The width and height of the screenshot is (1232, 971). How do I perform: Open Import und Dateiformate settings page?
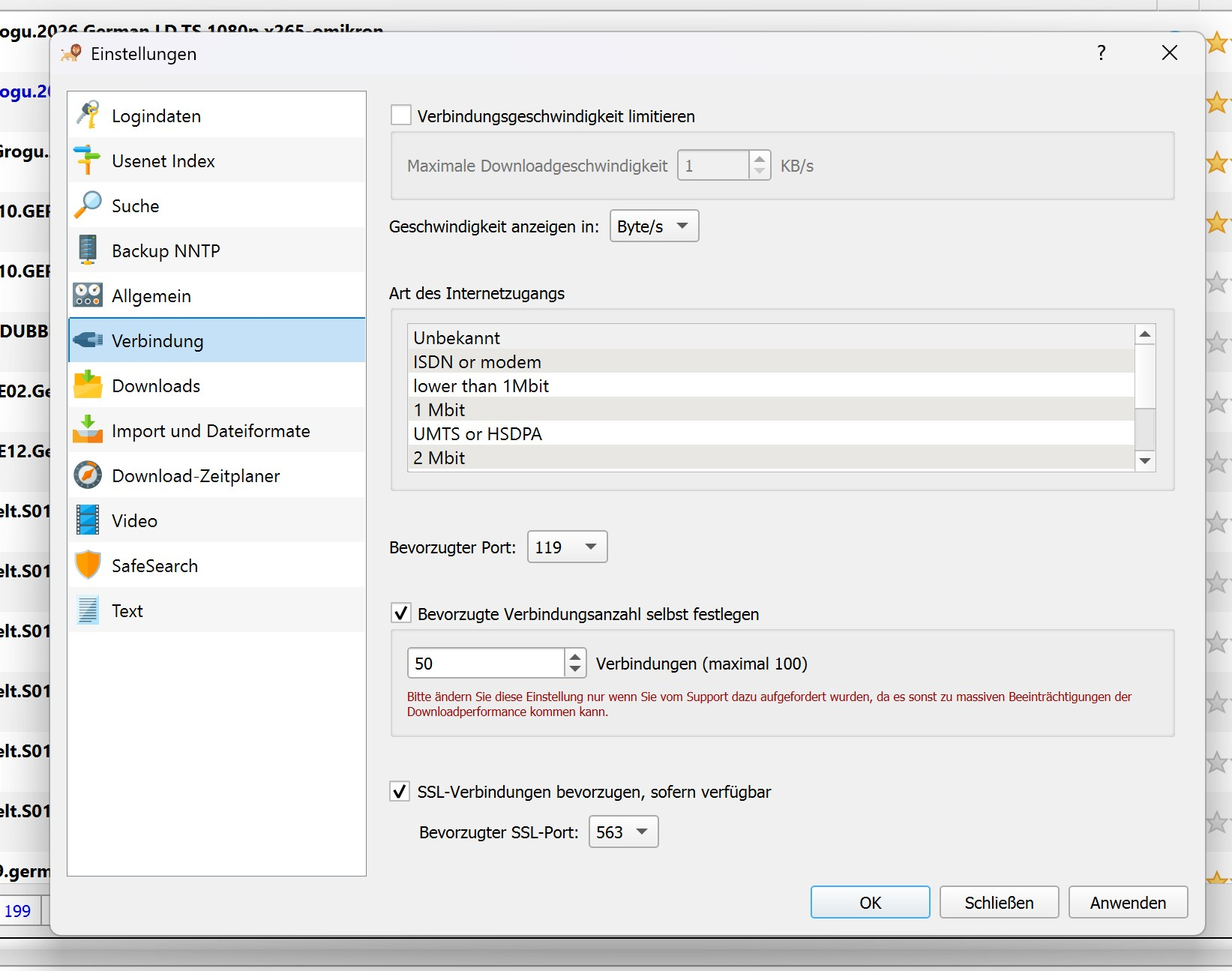pos(217,430)
